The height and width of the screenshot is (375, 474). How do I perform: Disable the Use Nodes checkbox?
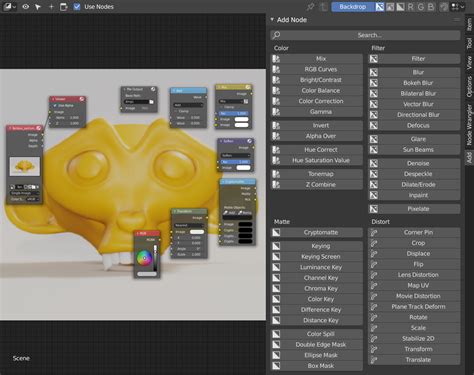click(x=77, y=7)
